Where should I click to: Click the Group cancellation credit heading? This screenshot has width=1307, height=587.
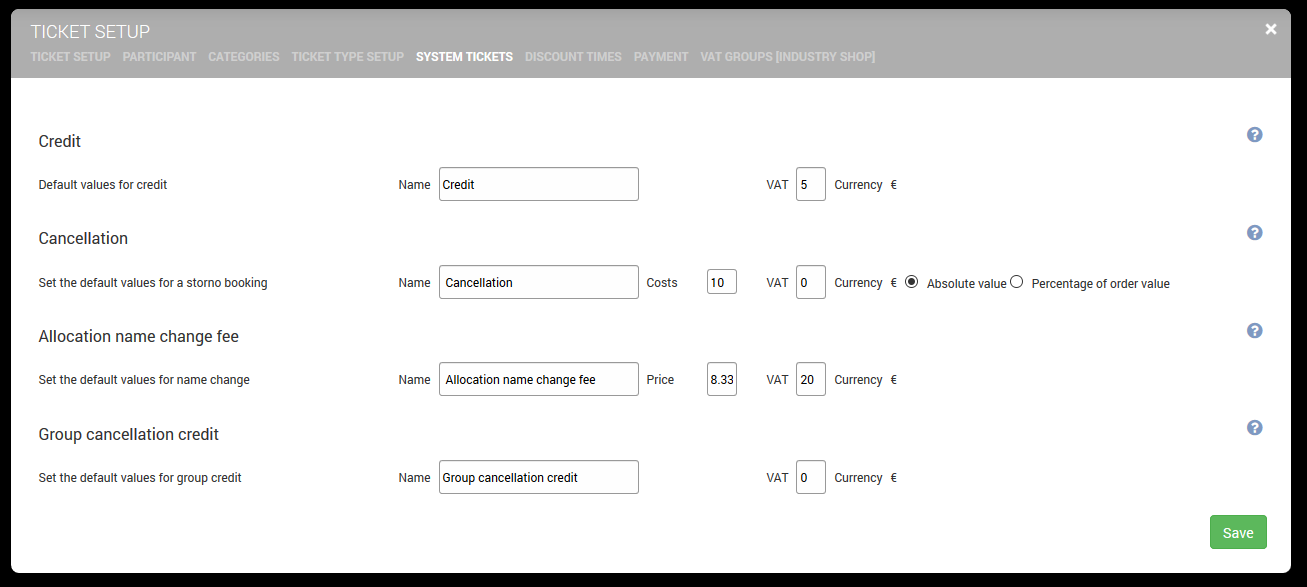coord(129,435)
